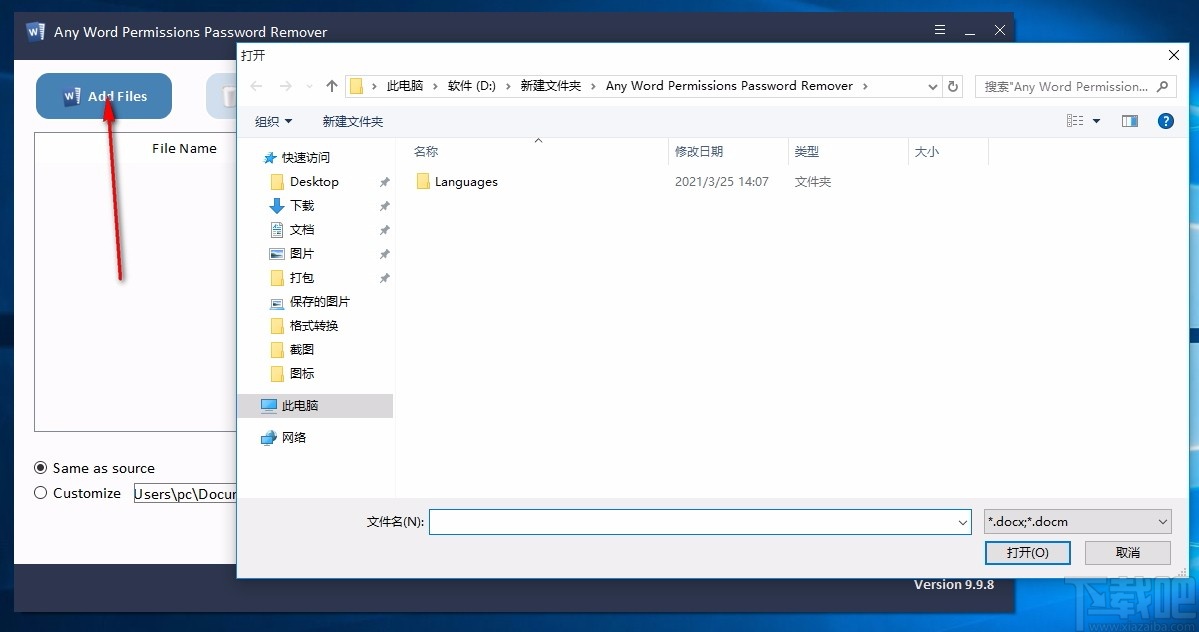Viewport: 1199px width, 632px height.
Task: Click inside the file name input field
Action: click(x=690, y=521)
